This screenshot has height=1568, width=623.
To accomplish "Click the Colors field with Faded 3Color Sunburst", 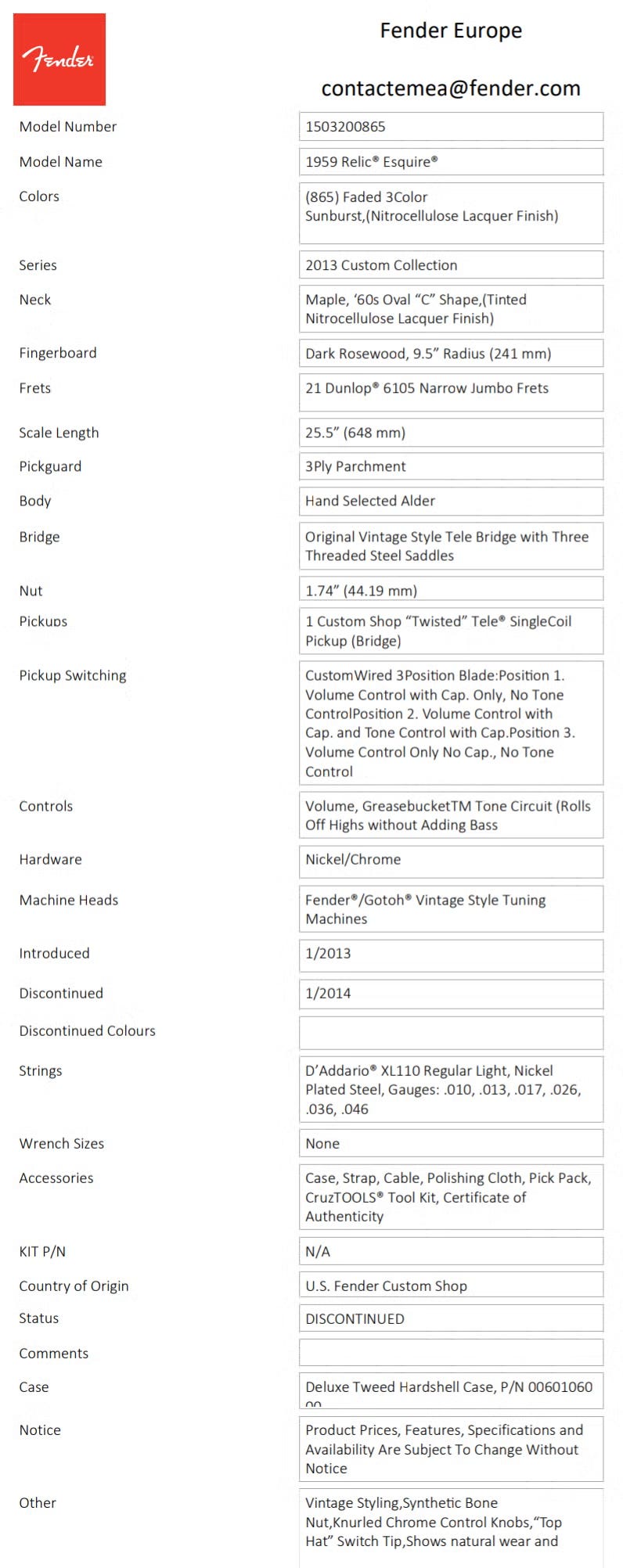I will pos(451,213).
